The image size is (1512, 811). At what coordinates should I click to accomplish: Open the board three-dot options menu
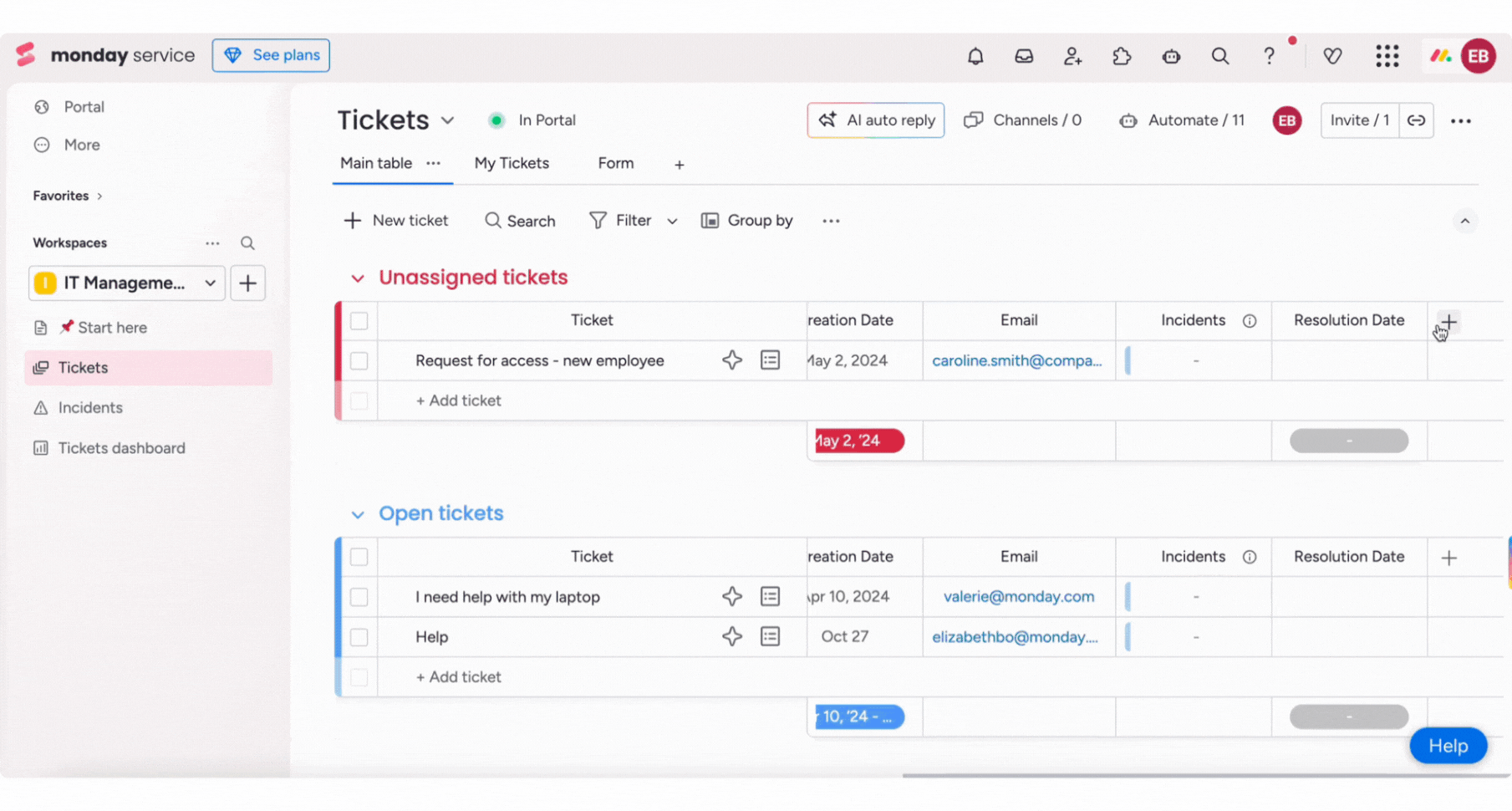pos(1461,121)
